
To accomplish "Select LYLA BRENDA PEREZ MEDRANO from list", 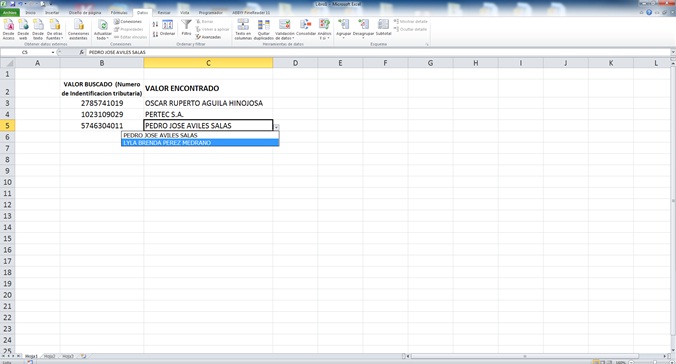I will (200, 143).
